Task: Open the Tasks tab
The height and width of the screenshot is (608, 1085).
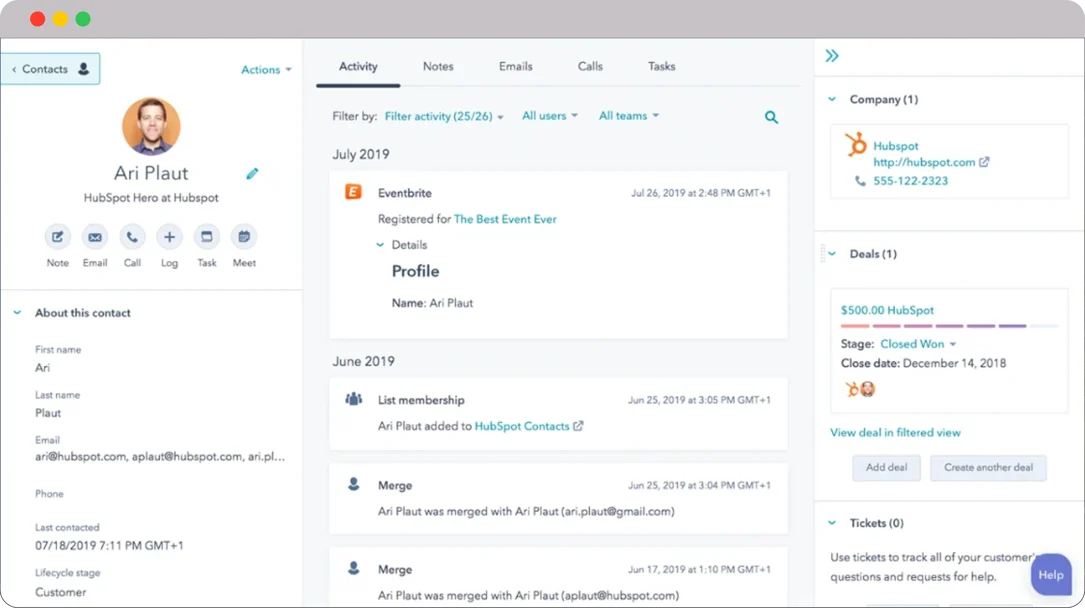Action: (x=660, y=66)
